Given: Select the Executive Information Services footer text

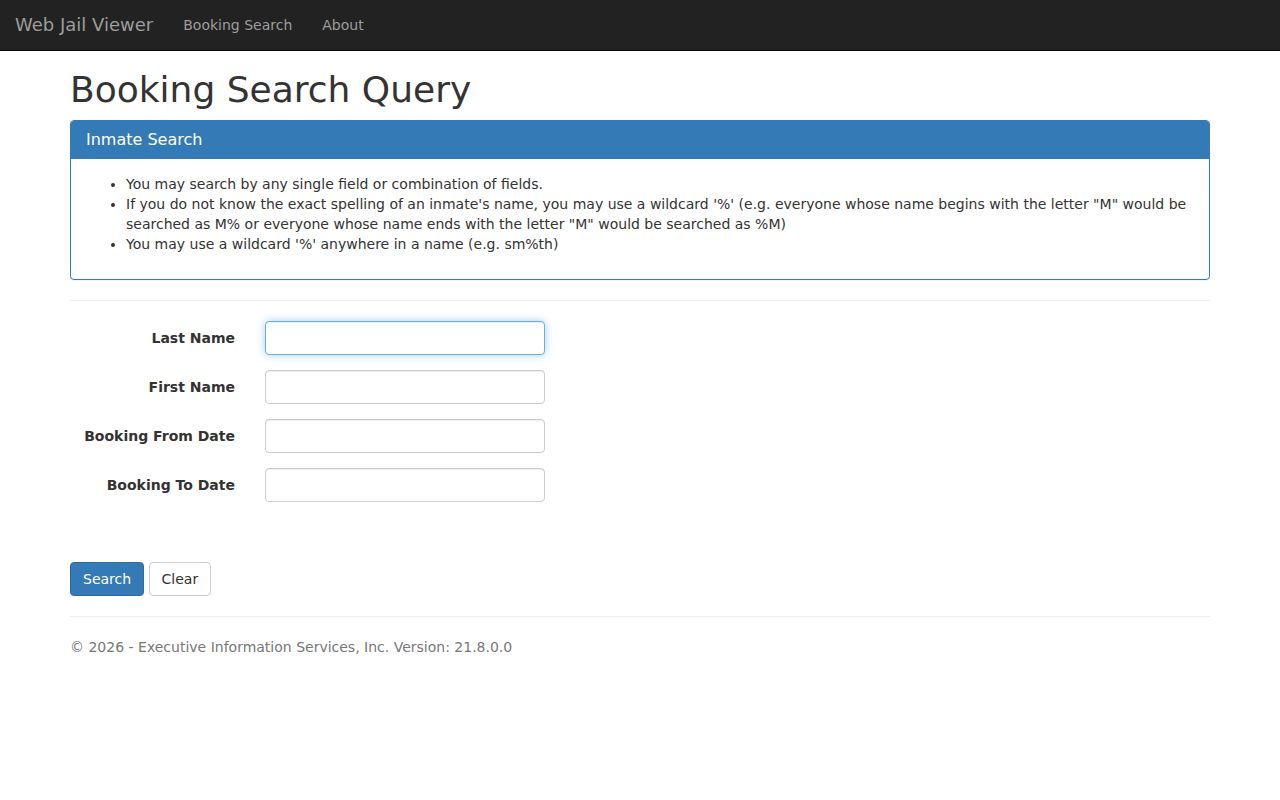Looking at the screenshot, I should pyautogui.click(x=291, y=647).
